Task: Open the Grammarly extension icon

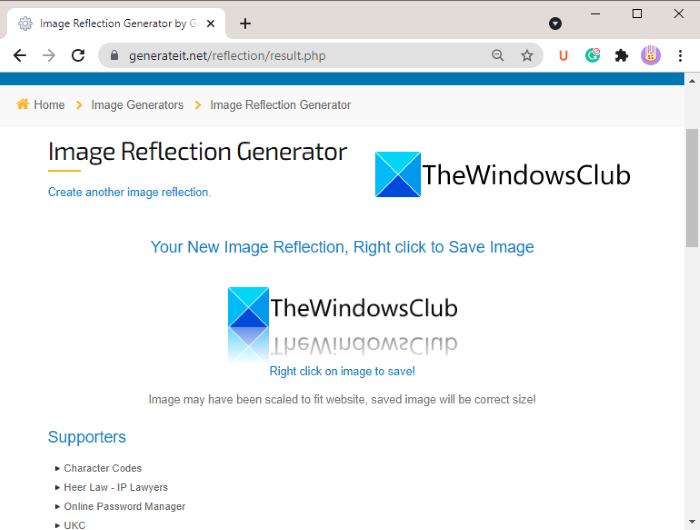Action: click(592, 55)
